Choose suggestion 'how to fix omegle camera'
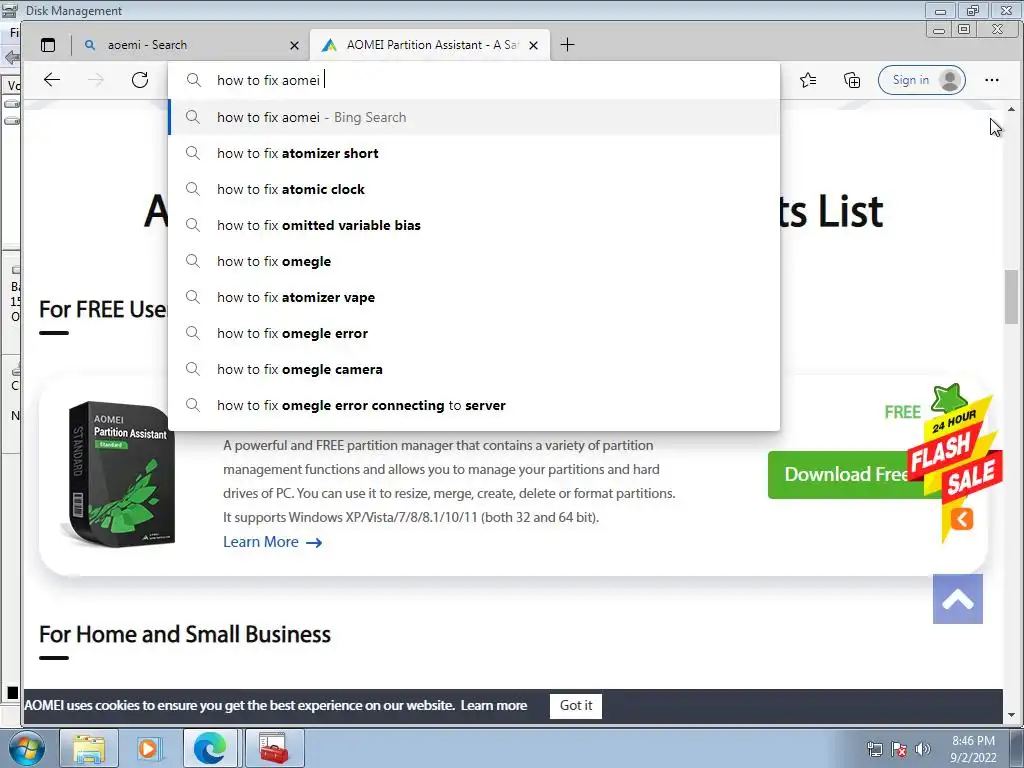 (x=474, y=369)
